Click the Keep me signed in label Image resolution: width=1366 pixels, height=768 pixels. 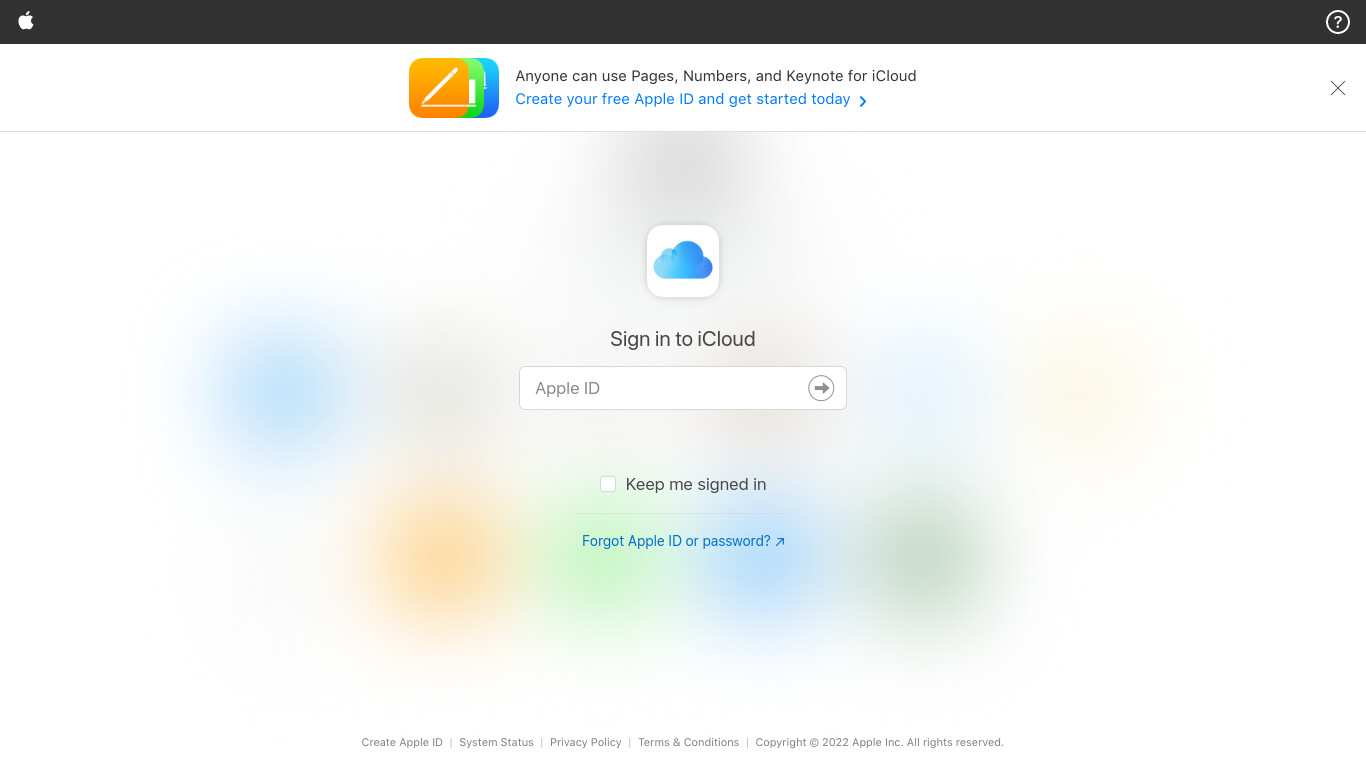tap(696, 484)
